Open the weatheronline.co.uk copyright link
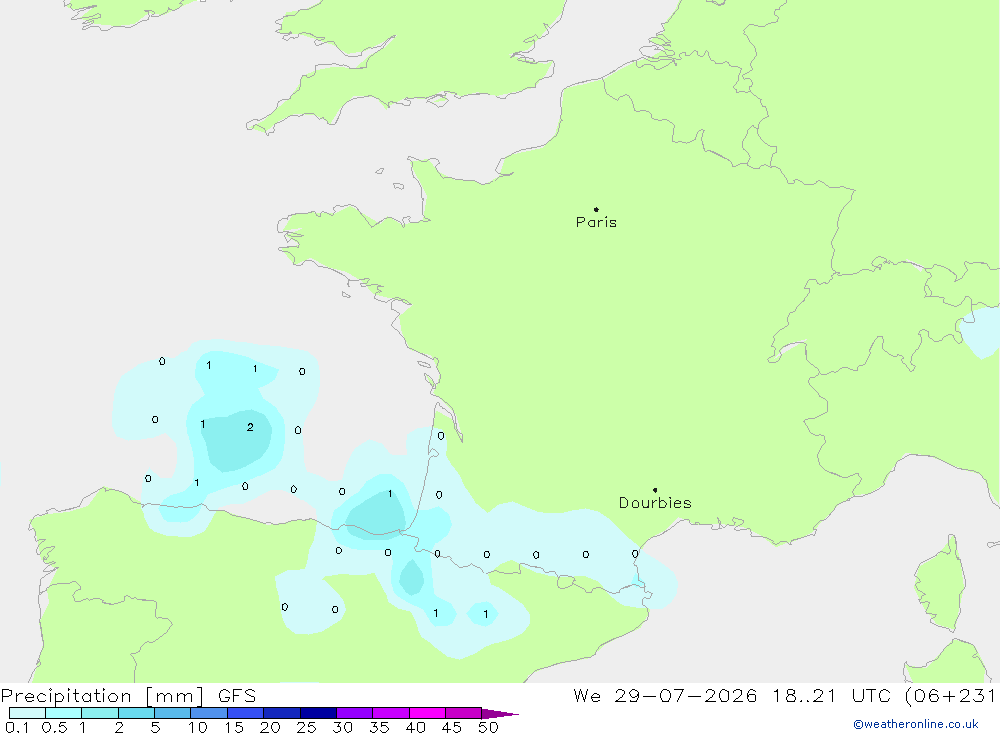 pyautogui.click(x=915, y=724)
